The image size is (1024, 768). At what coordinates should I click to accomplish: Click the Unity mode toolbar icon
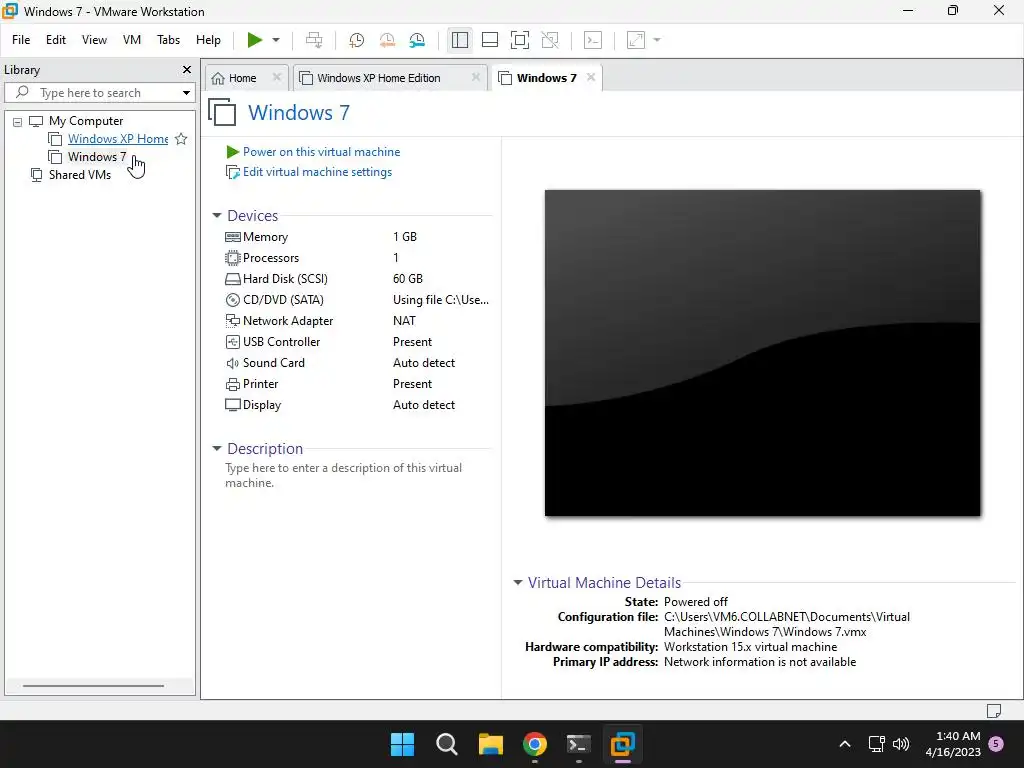click(x=550, y=40)
